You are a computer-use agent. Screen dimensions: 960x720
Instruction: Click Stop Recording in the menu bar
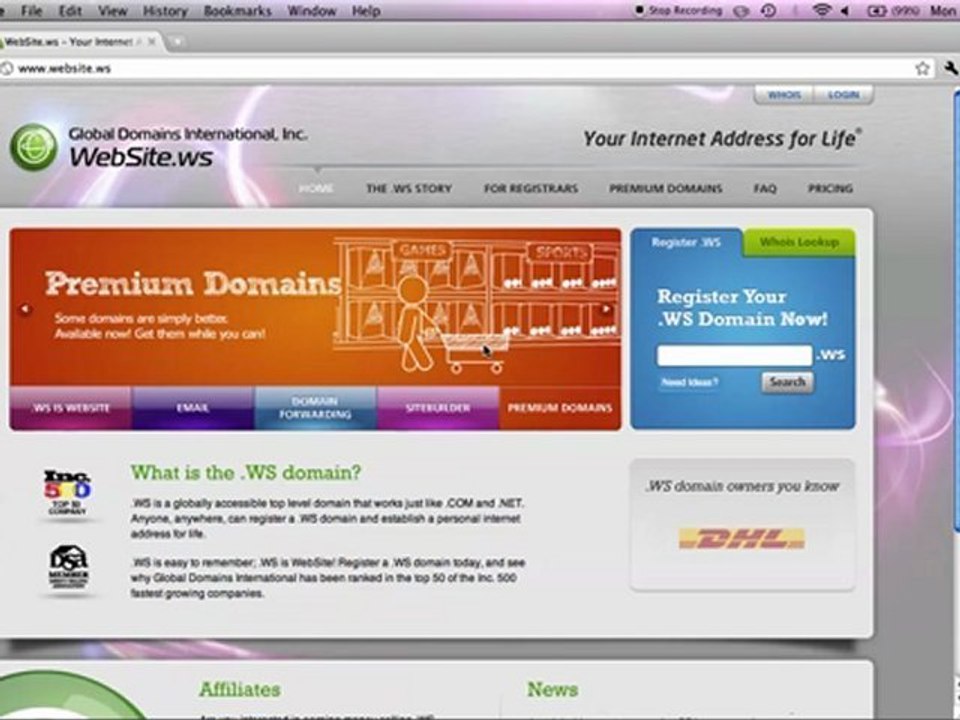678,10
